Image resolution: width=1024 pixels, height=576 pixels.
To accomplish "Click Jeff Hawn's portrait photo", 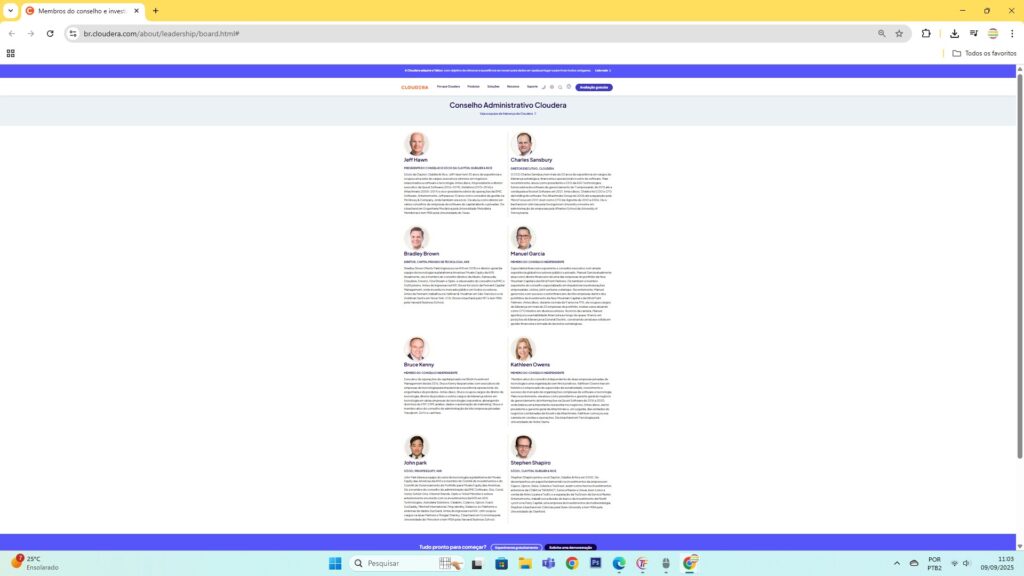I will [x=416, y=144].
